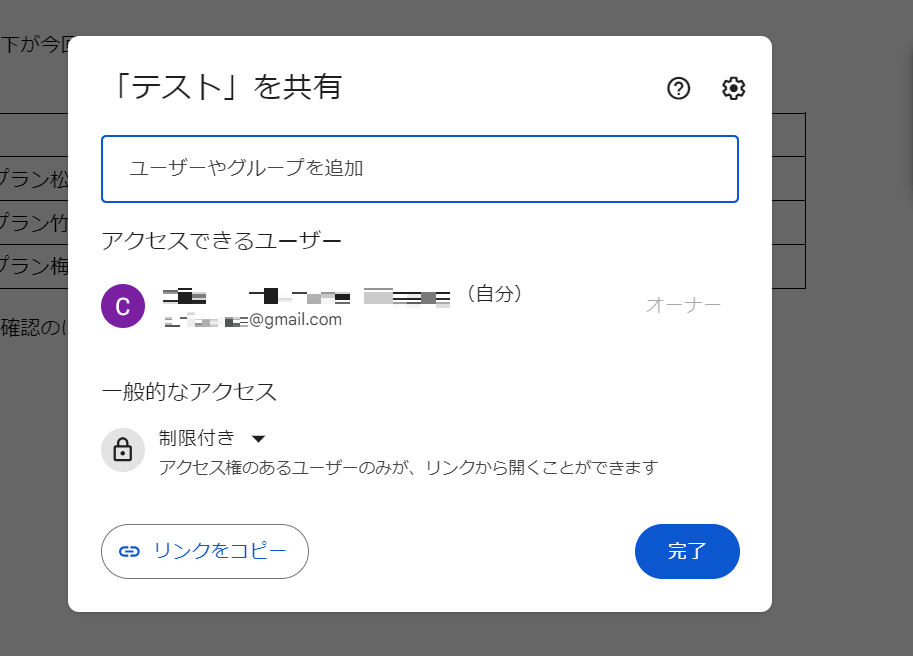Open the 制限付き general access menu

tap(198, 438)
